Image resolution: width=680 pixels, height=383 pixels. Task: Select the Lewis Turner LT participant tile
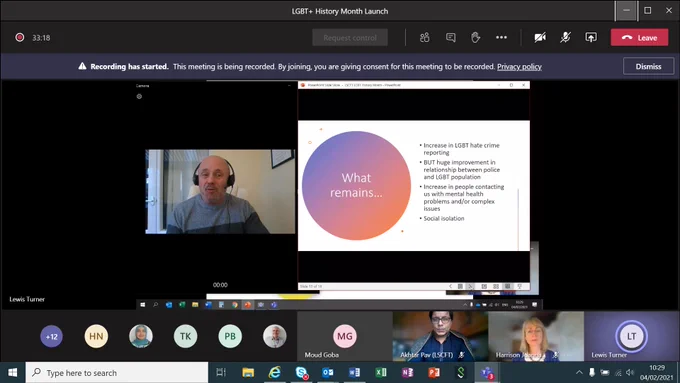[x=631, y=336]
